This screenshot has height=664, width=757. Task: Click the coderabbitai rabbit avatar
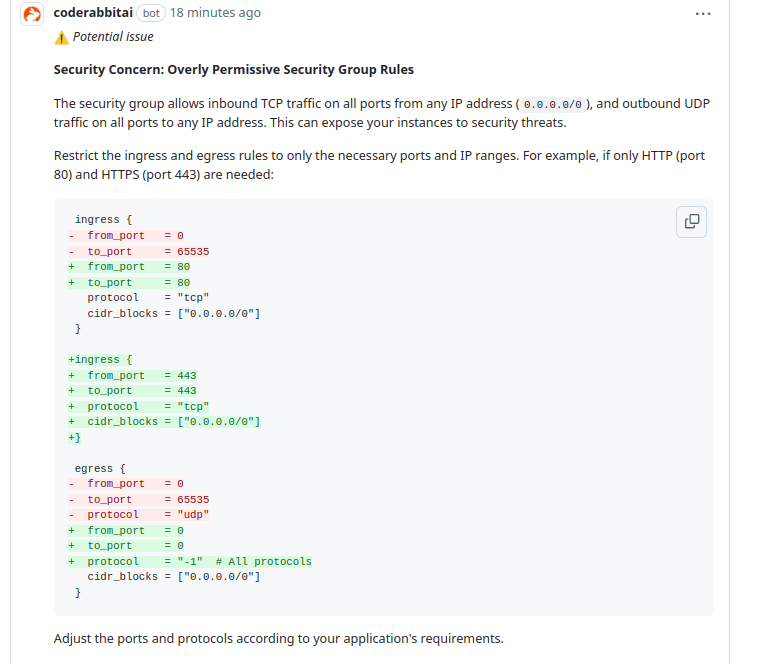[x=32, y=14]
